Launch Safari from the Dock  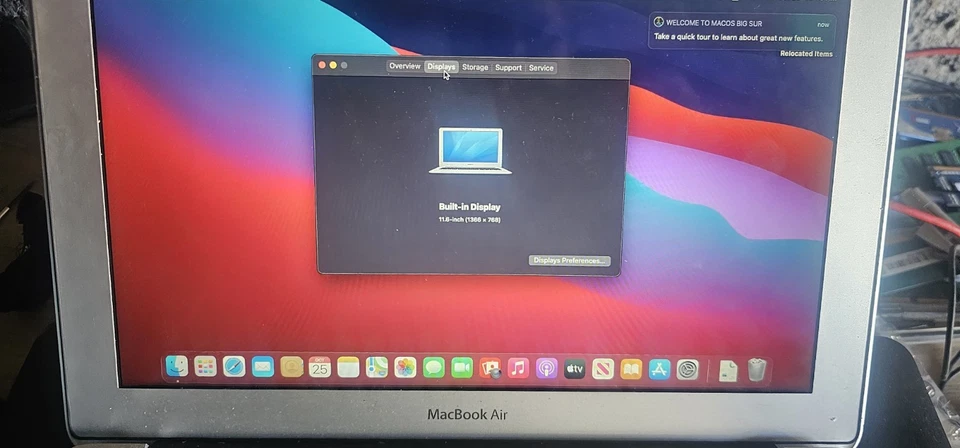tap(234, 367)
